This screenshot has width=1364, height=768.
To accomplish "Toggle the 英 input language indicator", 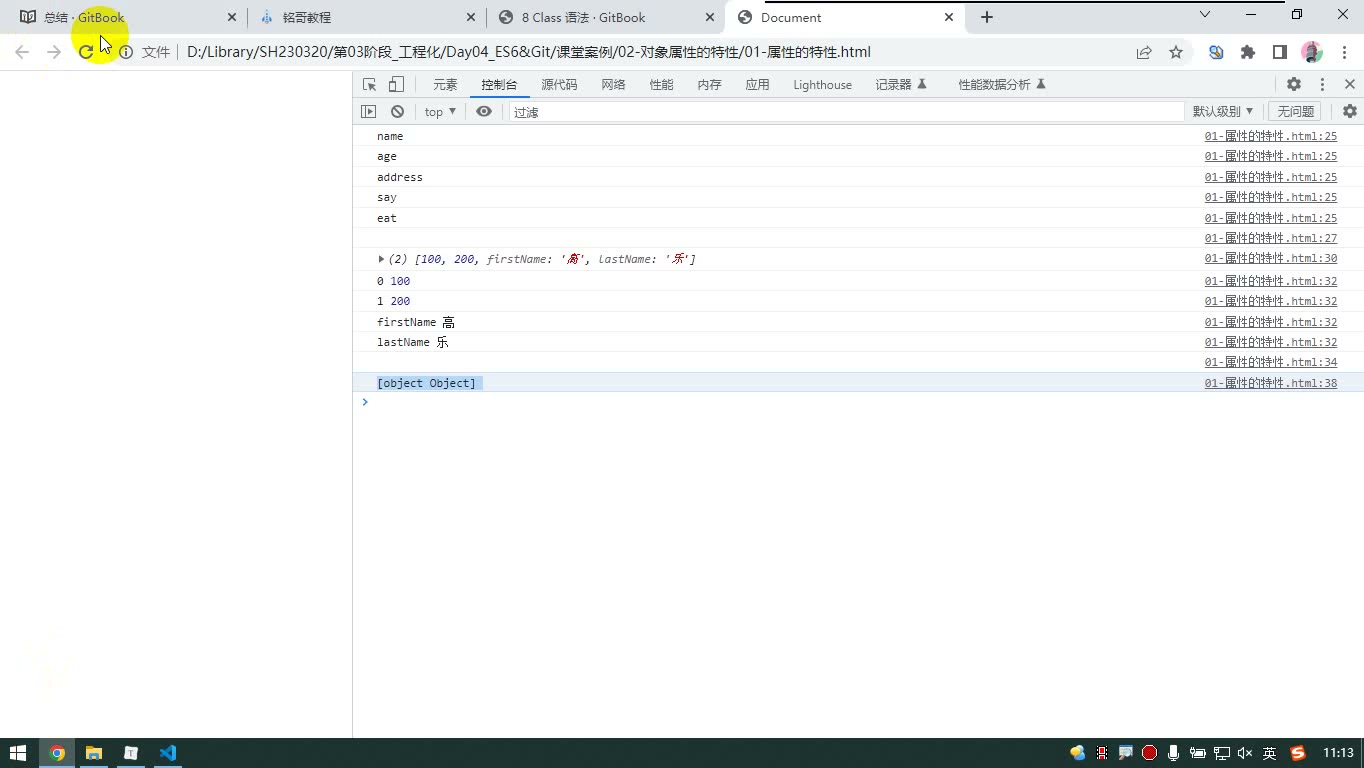I will pyautogui.click(x=1269, y=753).
